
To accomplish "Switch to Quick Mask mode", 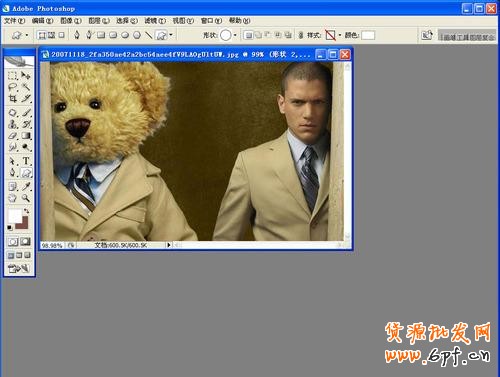I will (26, 241).
